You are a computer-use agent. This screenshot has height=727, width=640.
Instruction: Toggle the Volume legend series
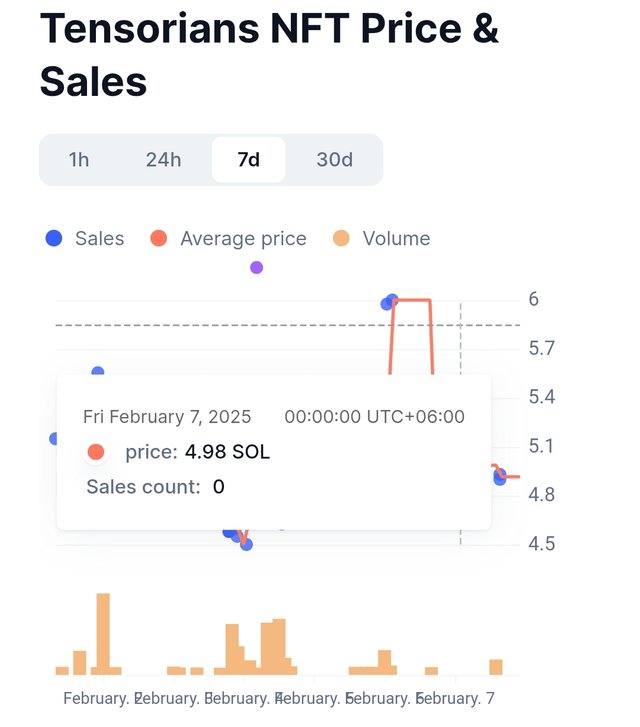click(x=382, y=239)
